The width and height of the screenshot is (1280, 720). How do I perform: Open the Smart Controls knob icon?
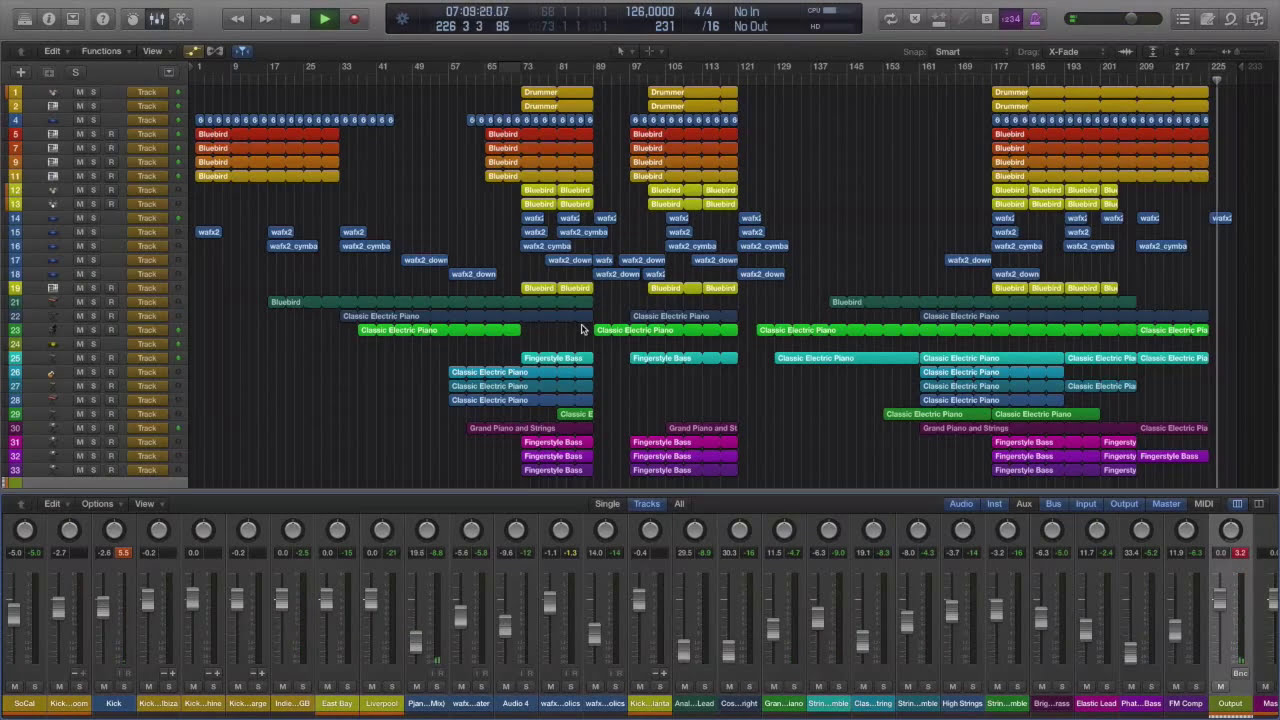133,18
